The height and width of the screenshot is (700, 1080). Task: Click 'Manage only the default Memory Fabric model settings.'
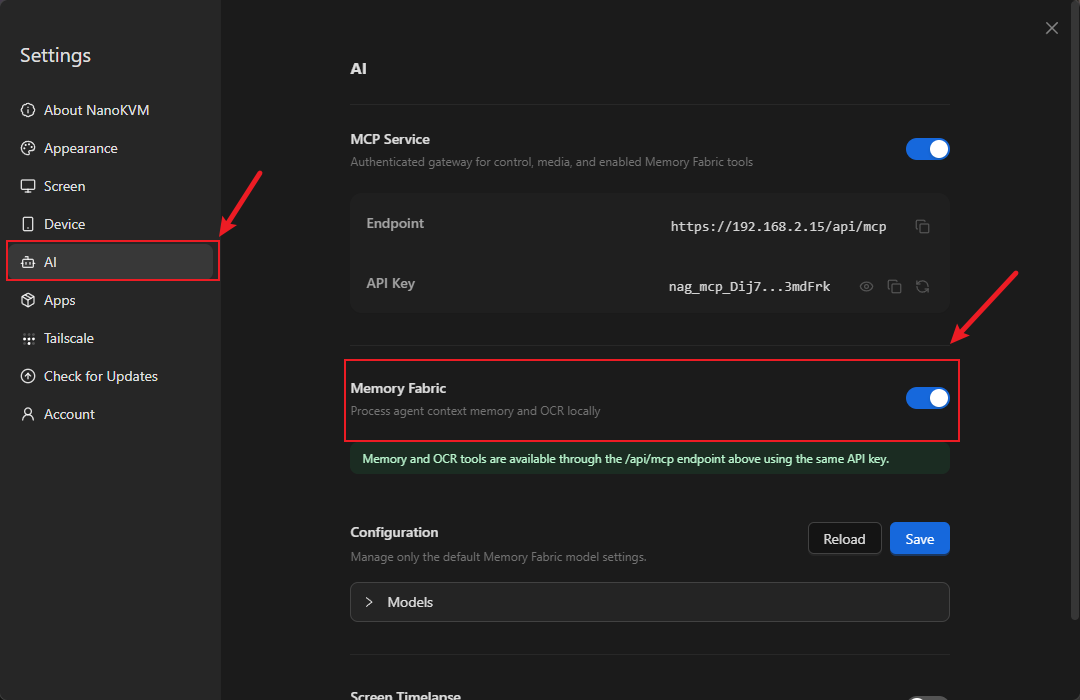pos(498,557)
